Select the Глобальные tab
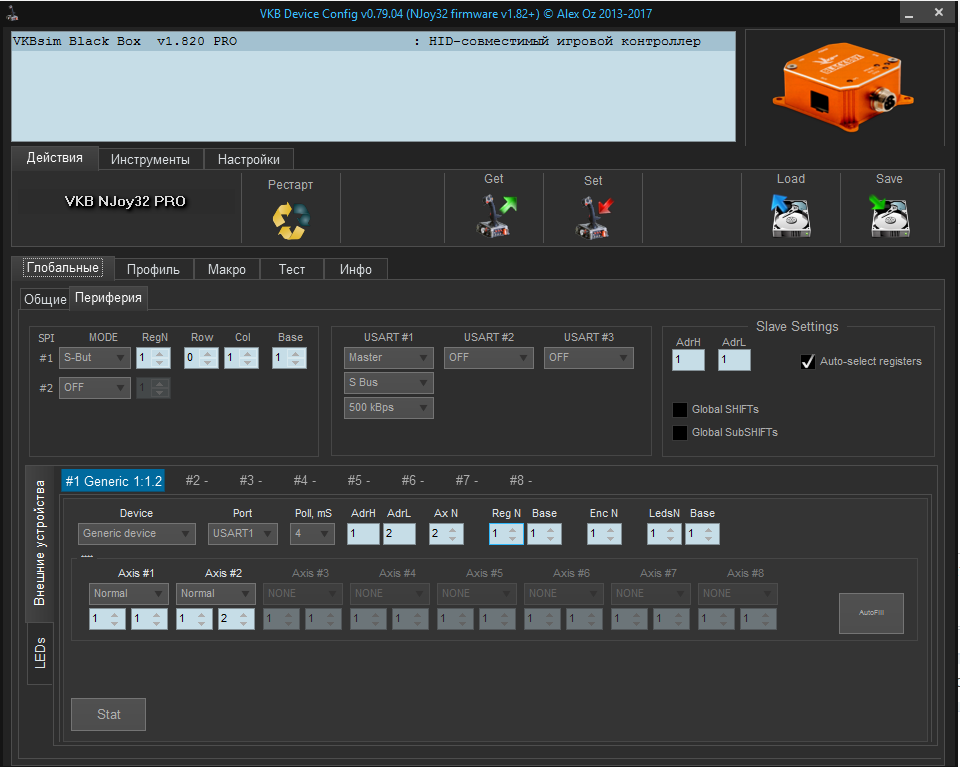960x767 pixels. (62, 268)
